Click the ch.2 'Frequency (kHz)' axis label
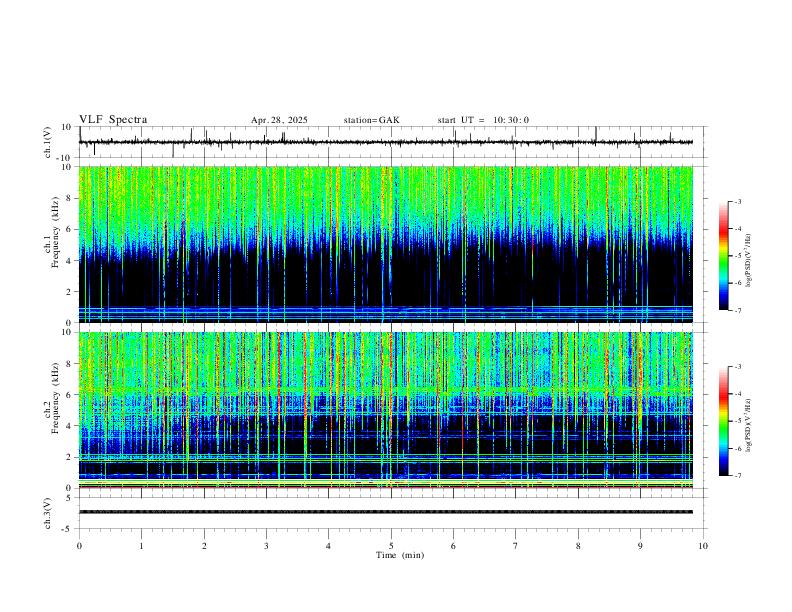 coord(55,398)
